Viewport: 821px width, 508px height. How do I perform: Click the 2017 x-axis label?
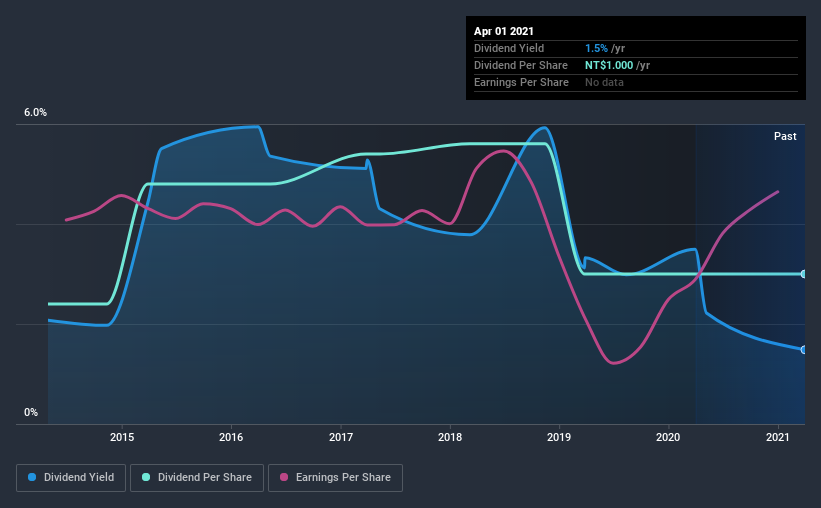[341, 437]
